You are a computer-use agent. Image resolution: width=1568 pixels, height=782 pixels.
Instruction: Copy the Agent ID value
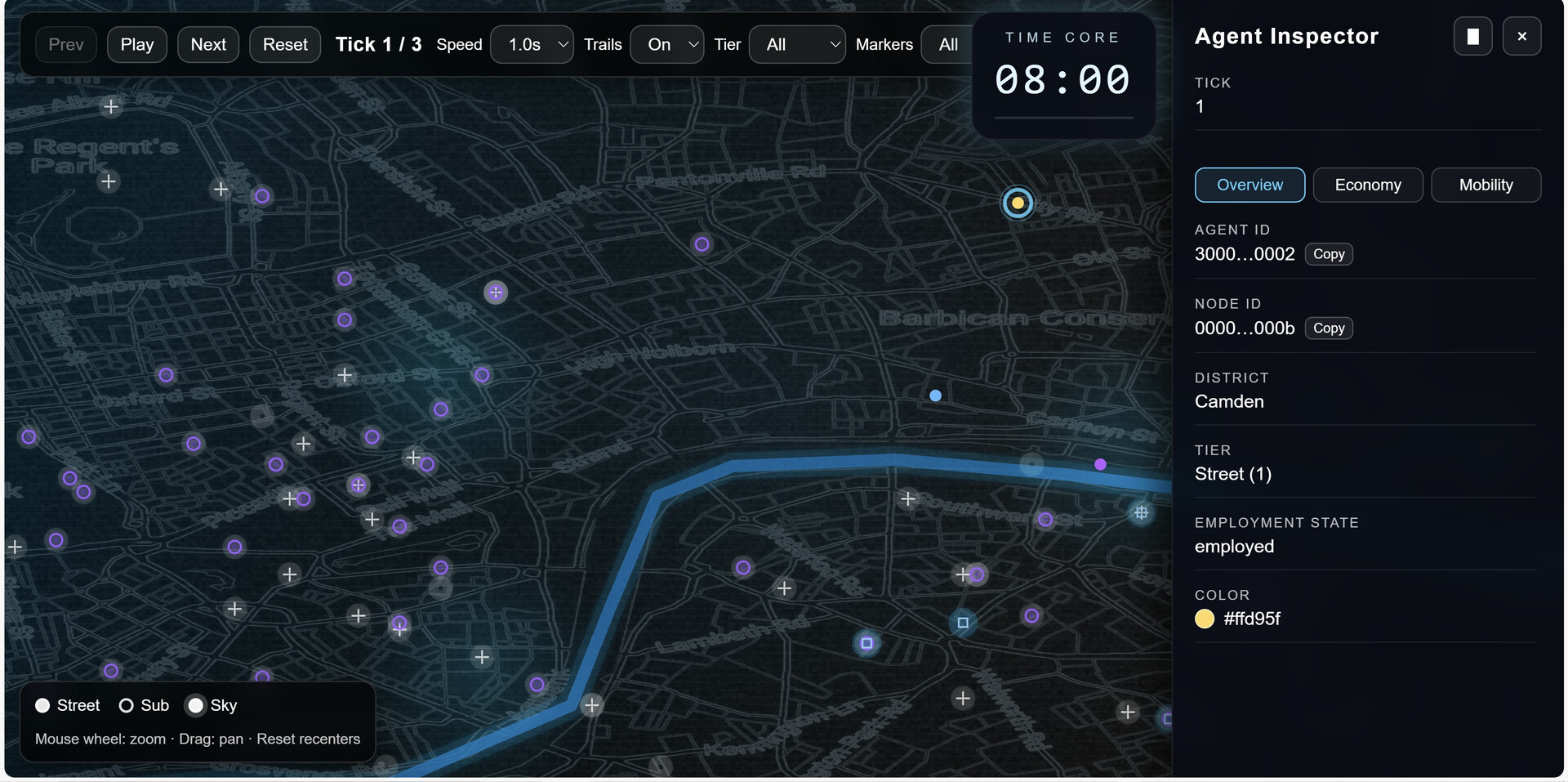(x=1329, y=254)
